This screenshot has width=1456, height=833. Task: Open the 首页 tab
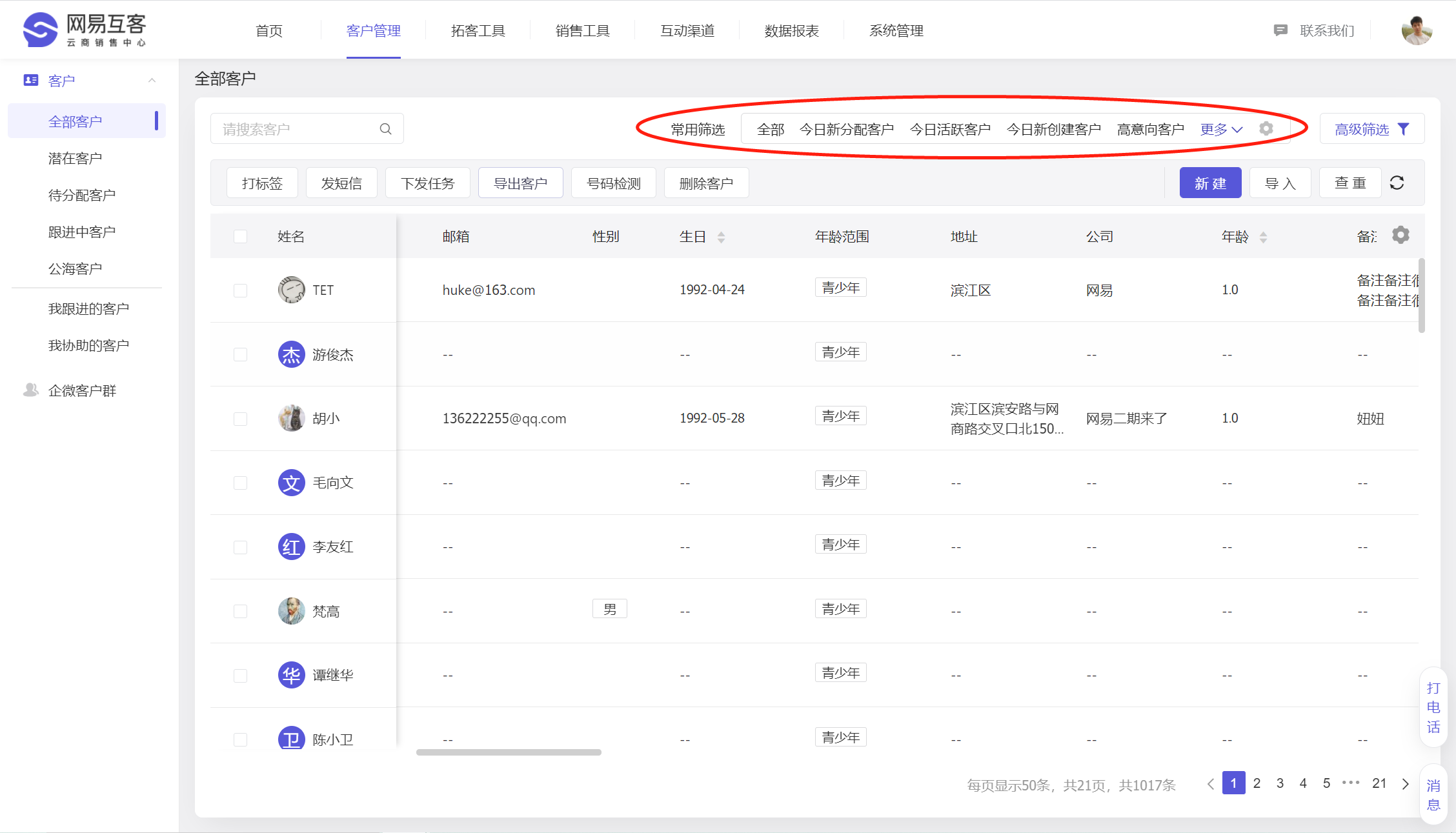[x=269, y=30]
